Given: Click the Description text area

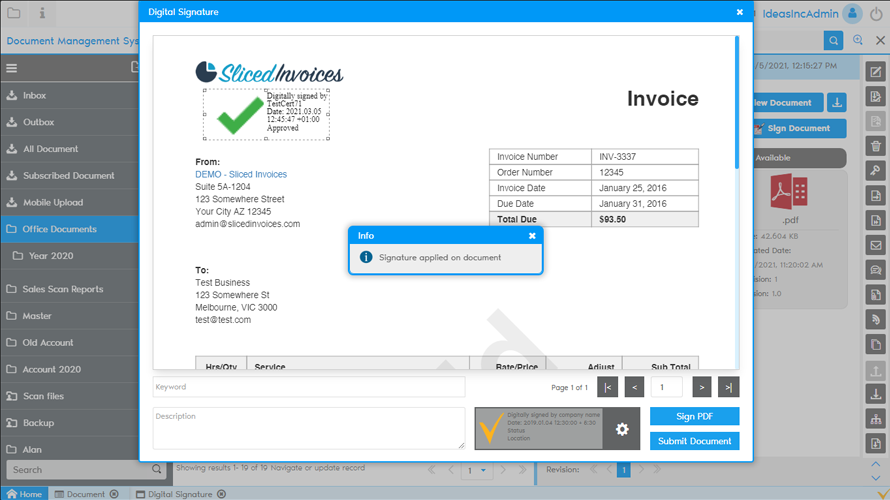Looking at the screenshot, I should [309, 428].
